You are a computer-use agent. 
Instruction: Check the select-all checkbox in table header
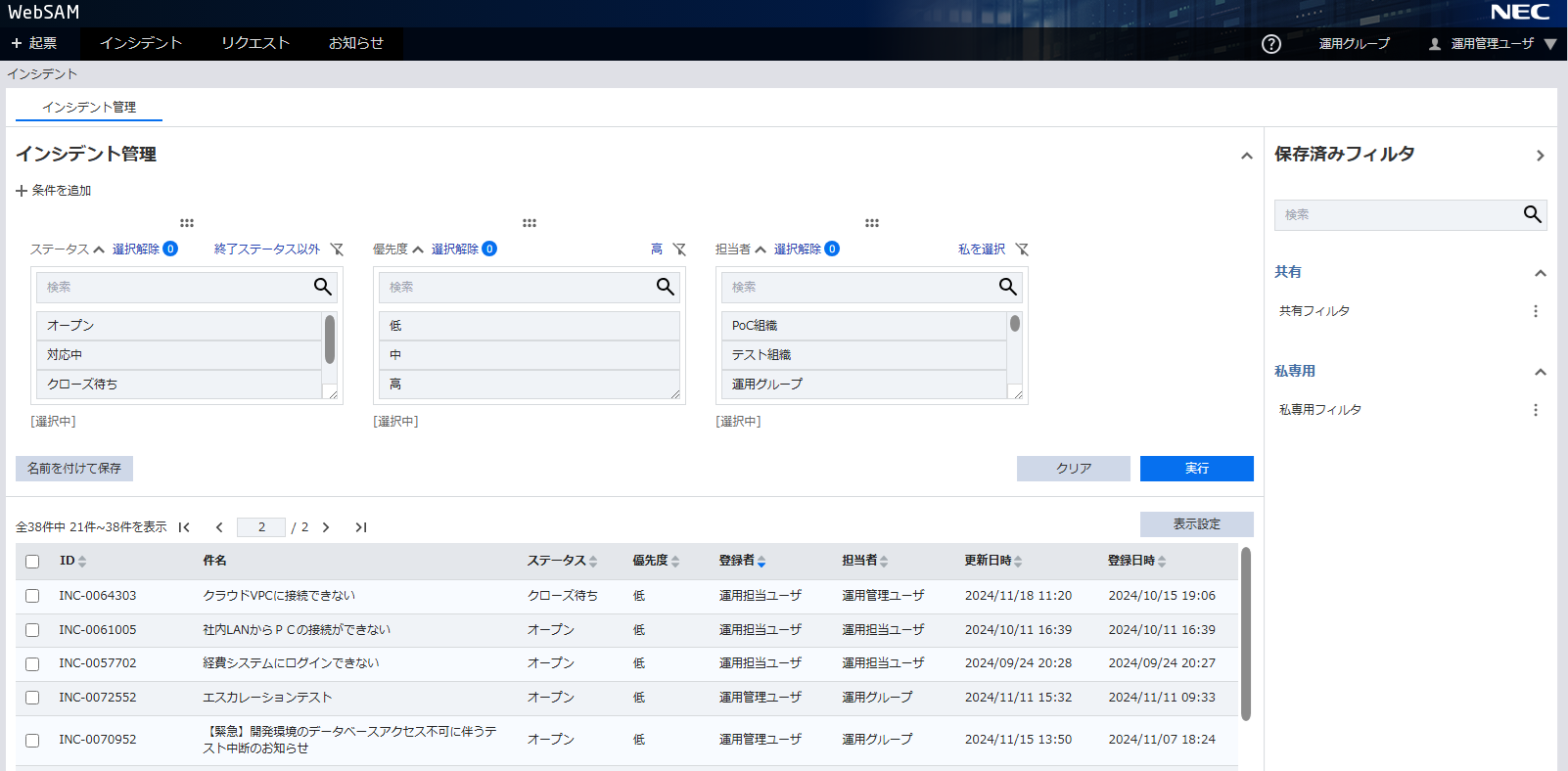pyautogui.click(x=32, y=562)
